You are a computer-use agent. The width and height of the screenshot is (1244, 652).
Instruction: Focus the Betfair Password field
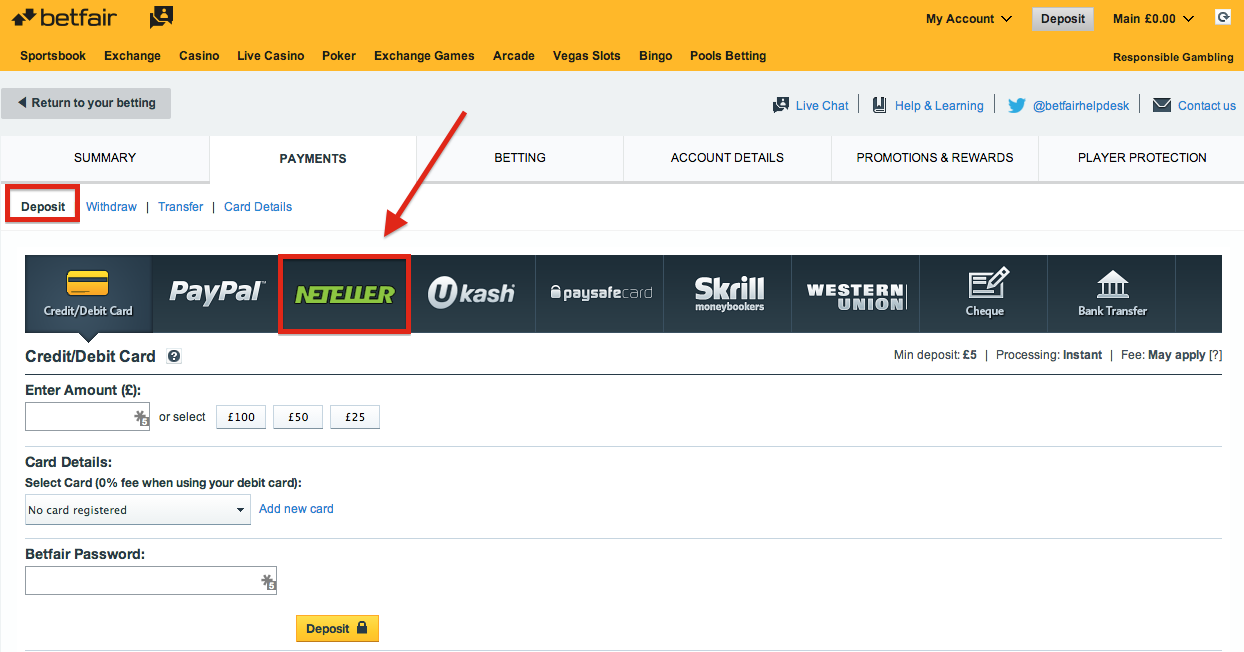tap(151, 581)
